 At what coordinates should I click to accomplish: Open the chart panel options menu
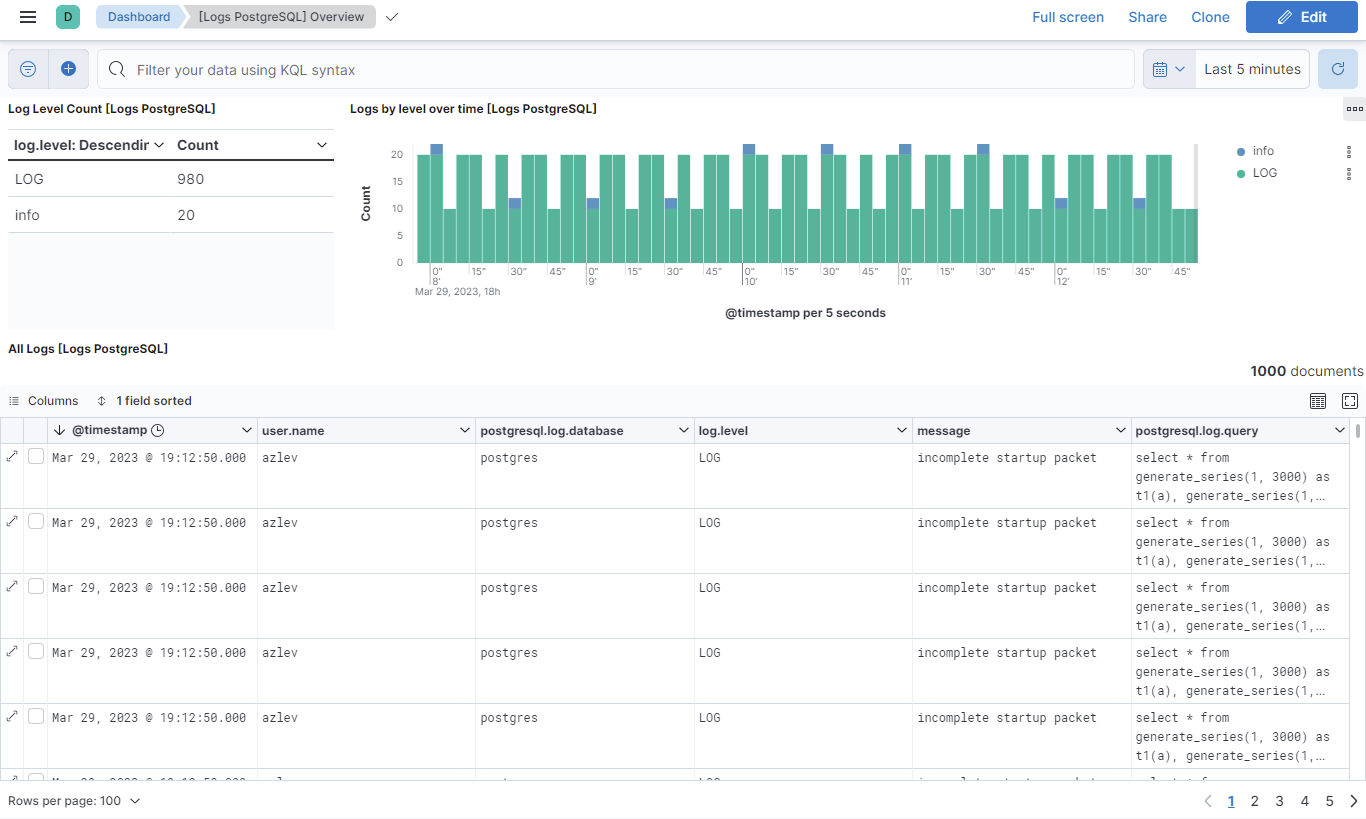[x=1356, y=108]
